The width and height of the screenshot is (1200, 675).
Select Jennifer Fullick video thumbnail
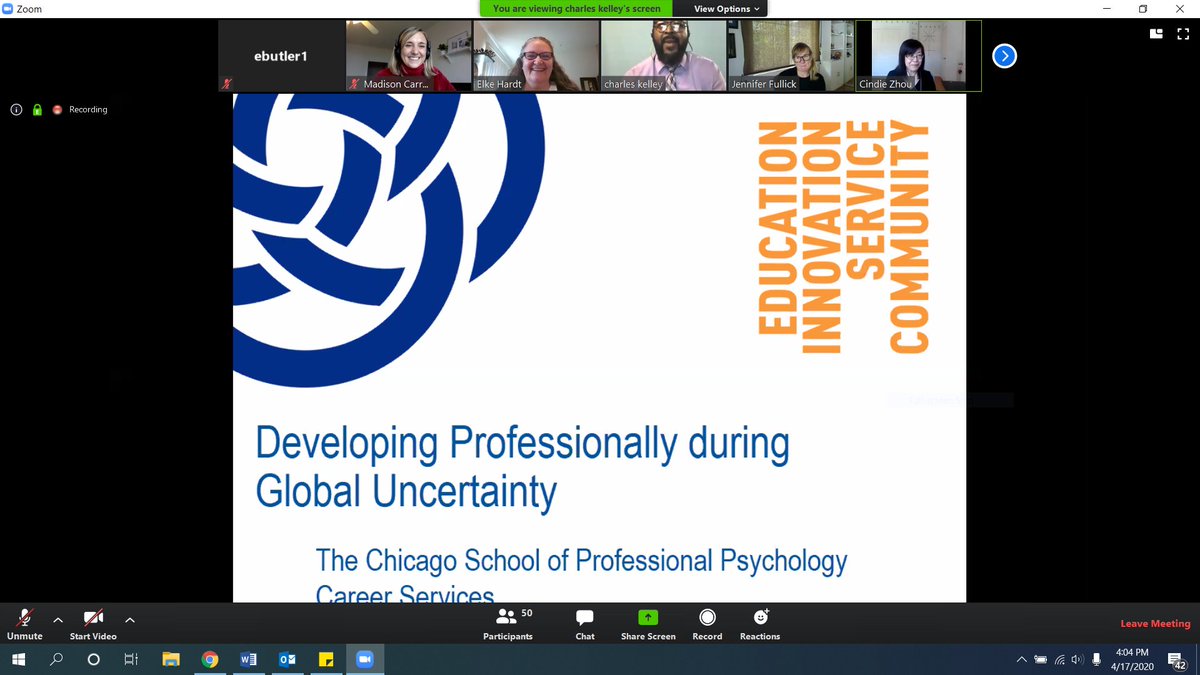click(791, 56)
